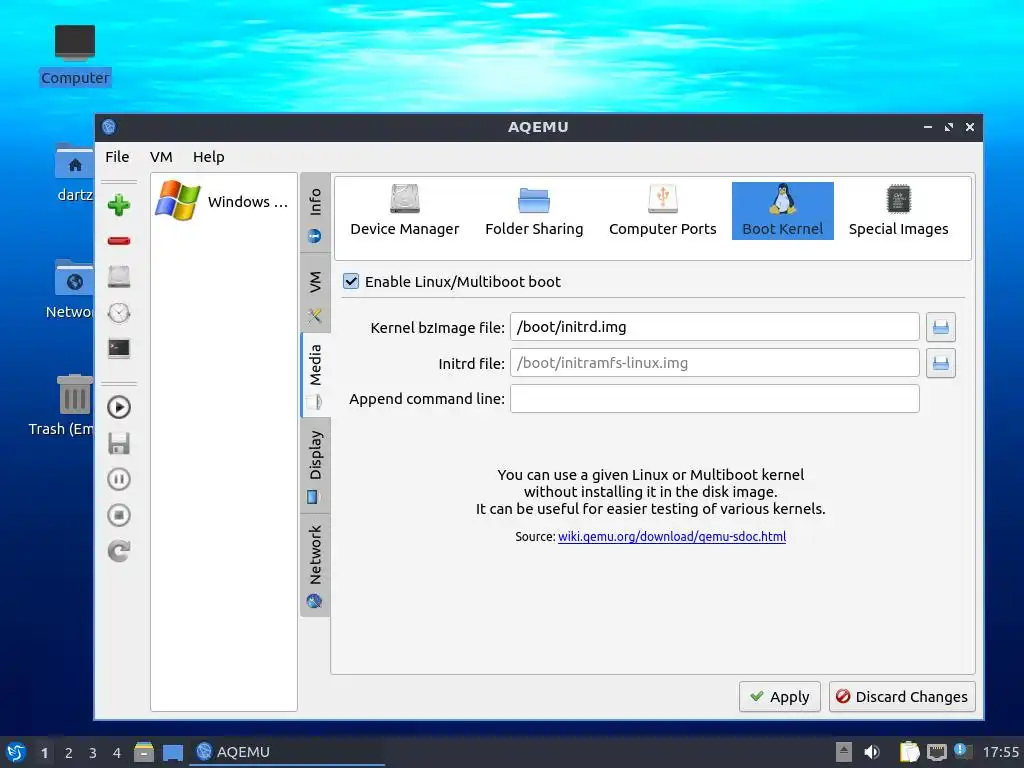
Task: Open the Display side tab
Action: [315, 466]
